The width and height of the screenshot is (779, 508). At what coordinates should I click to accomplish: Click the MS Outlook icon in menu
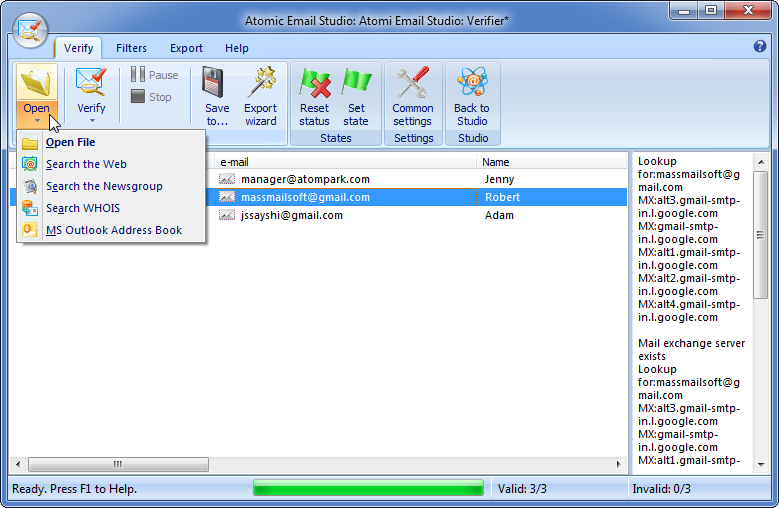pos(30,230)
